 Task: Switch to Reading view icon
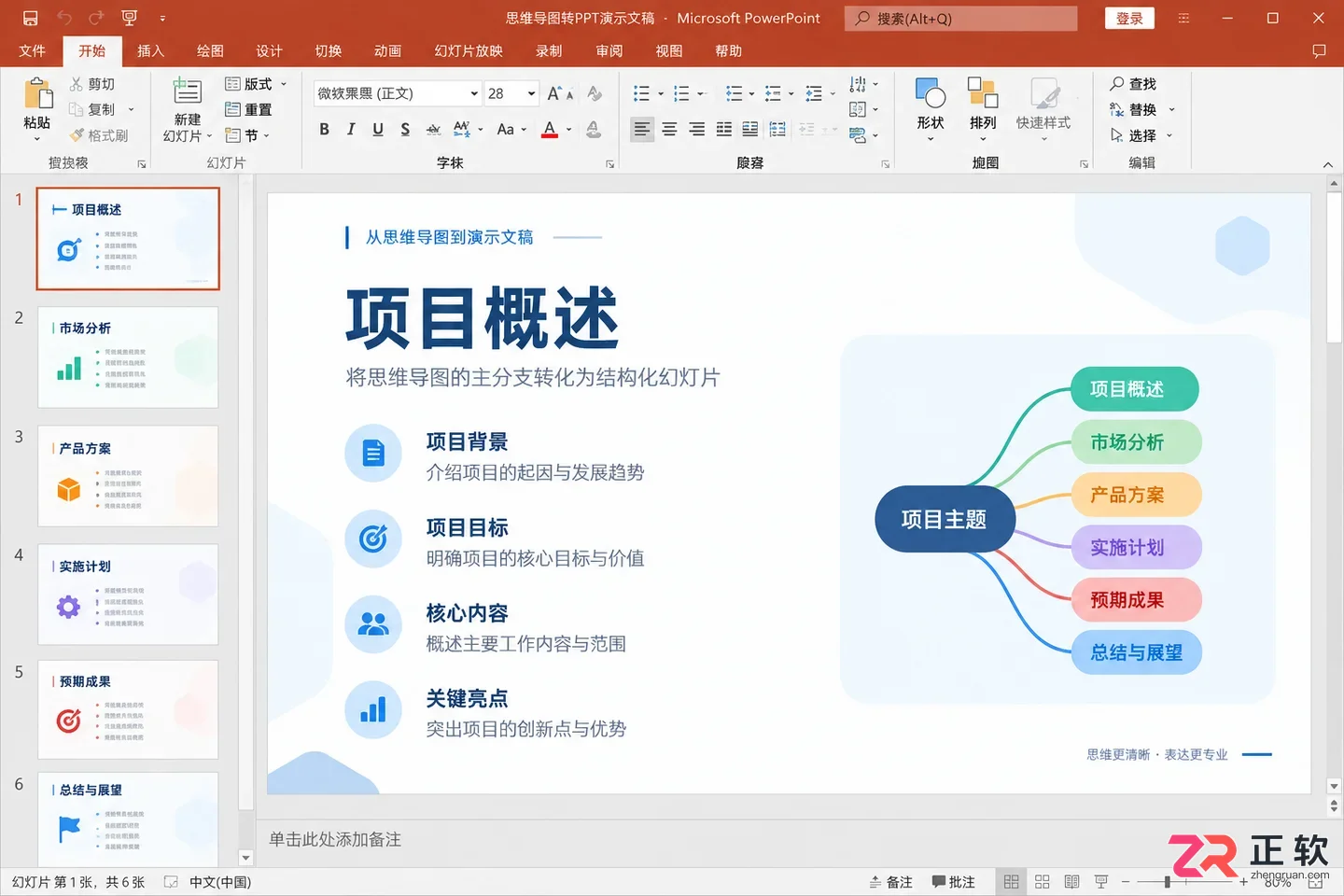coord(1071,882)
